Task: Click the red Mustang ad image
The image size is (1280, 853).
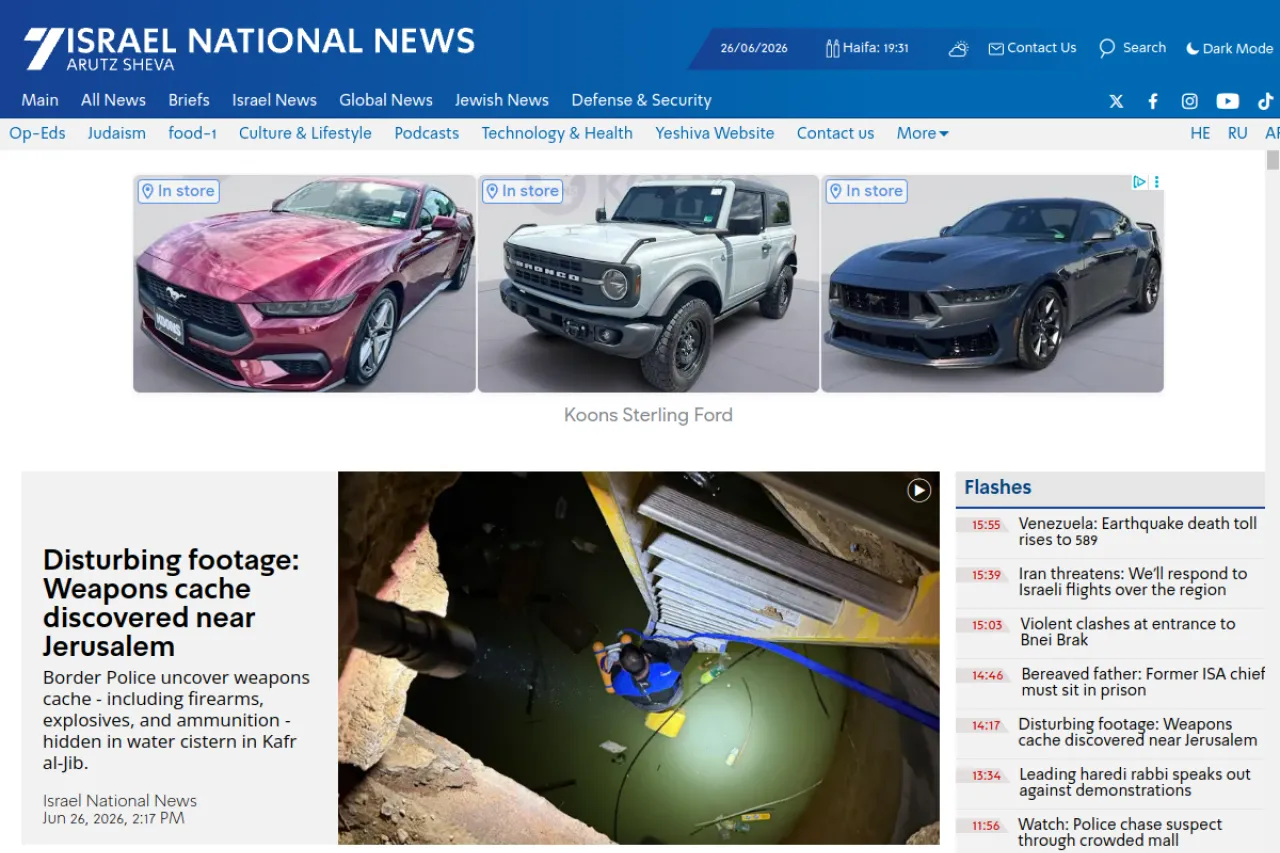Action: (305, 284)
